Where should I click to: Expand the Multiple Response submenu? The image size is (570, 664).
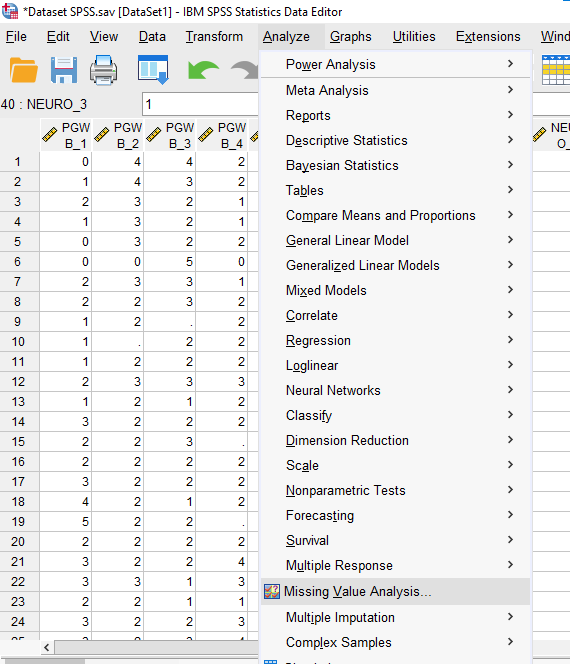point(396,565)
